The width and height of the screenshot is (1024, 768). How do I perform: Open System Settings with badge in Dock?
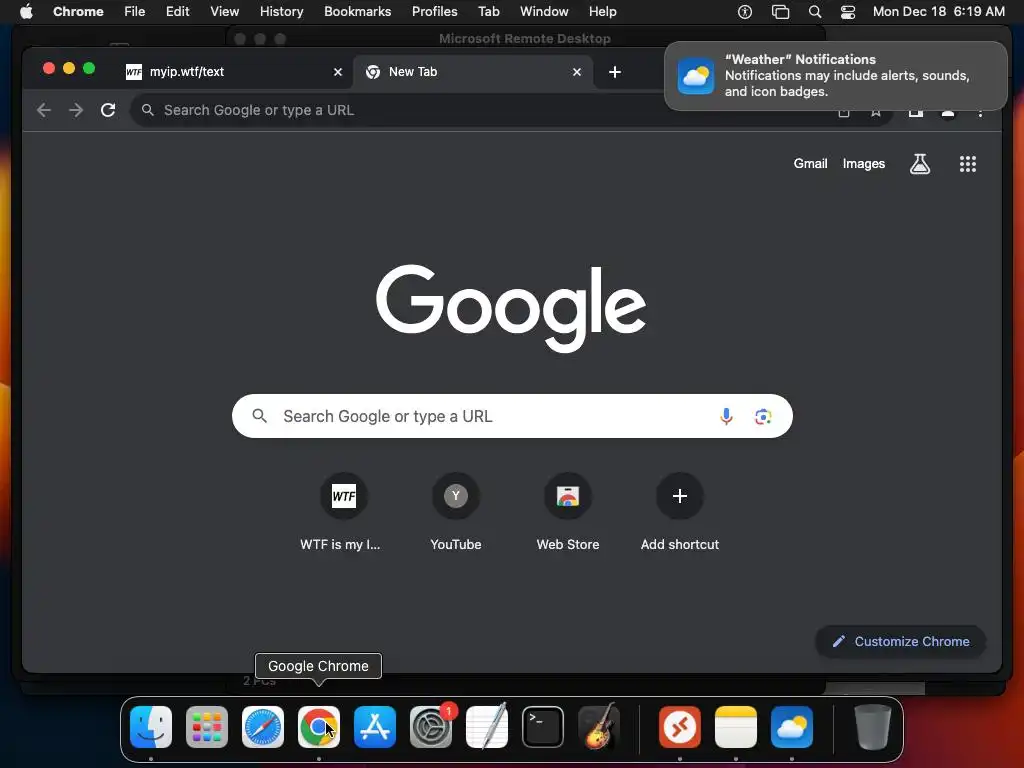(431, 727)
